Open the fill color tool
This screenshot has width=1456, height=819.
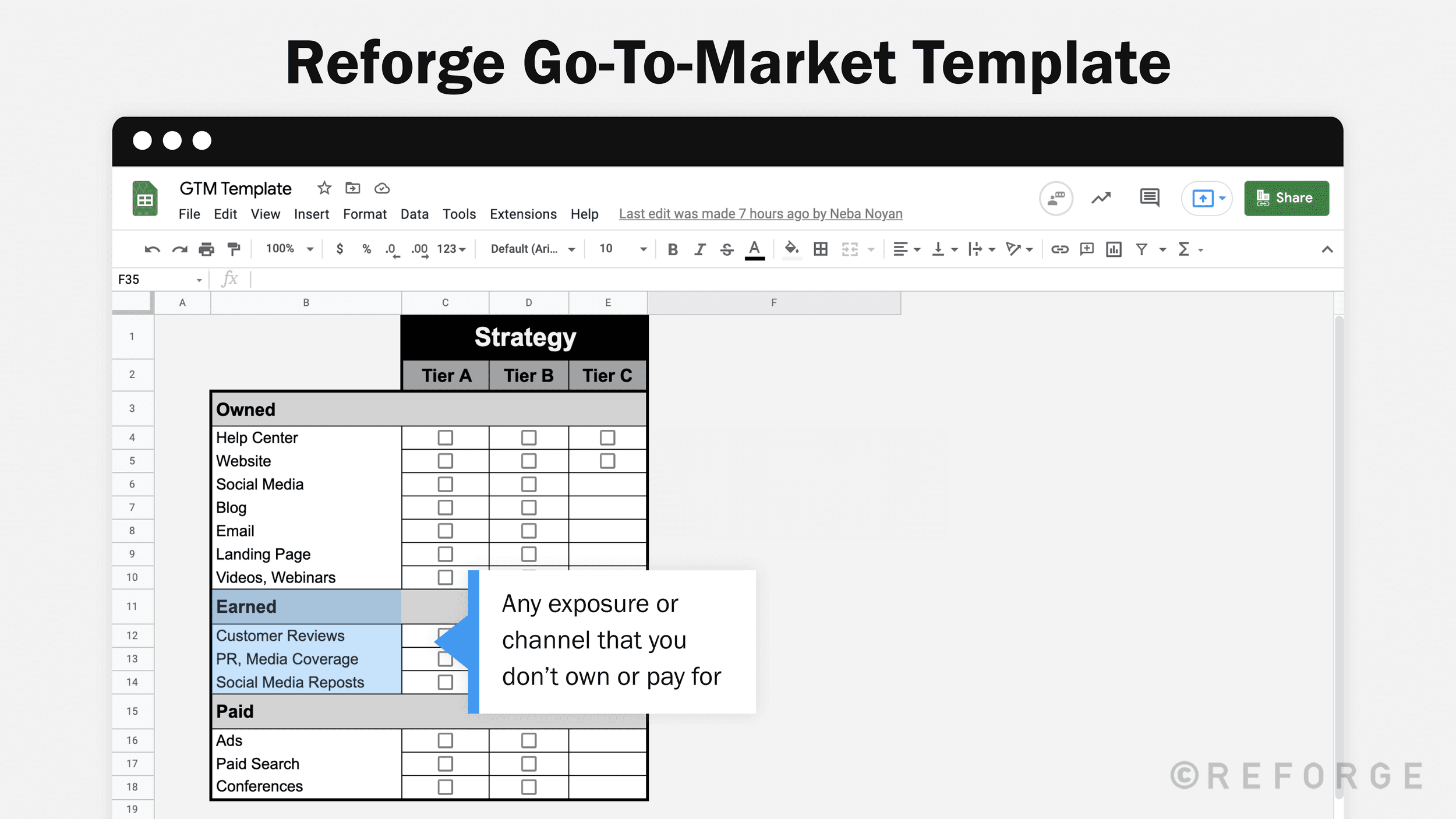(x=791, y=249)
